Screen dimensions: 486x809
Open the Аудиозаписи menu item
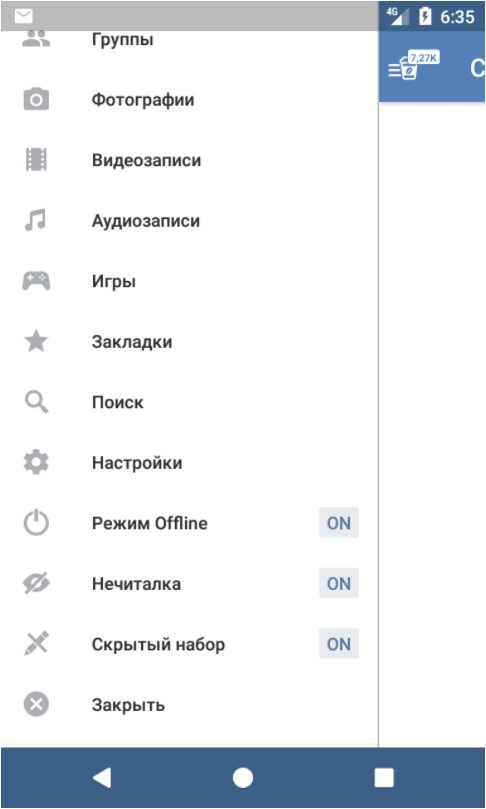tap(189, 221)
